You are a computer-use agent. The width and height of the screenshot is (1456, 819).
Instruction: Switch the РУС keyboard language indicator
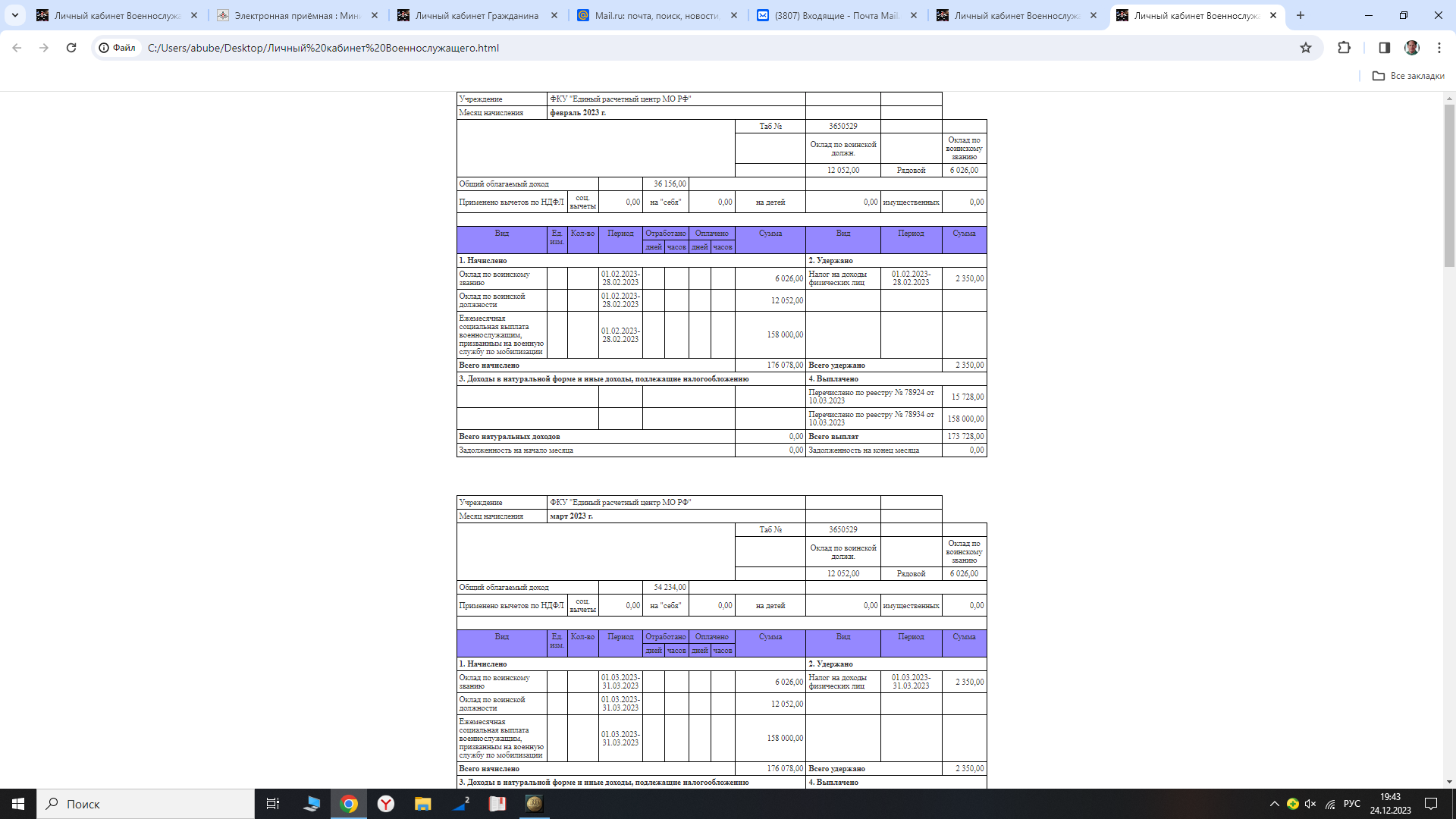(x=1351, y=804)
